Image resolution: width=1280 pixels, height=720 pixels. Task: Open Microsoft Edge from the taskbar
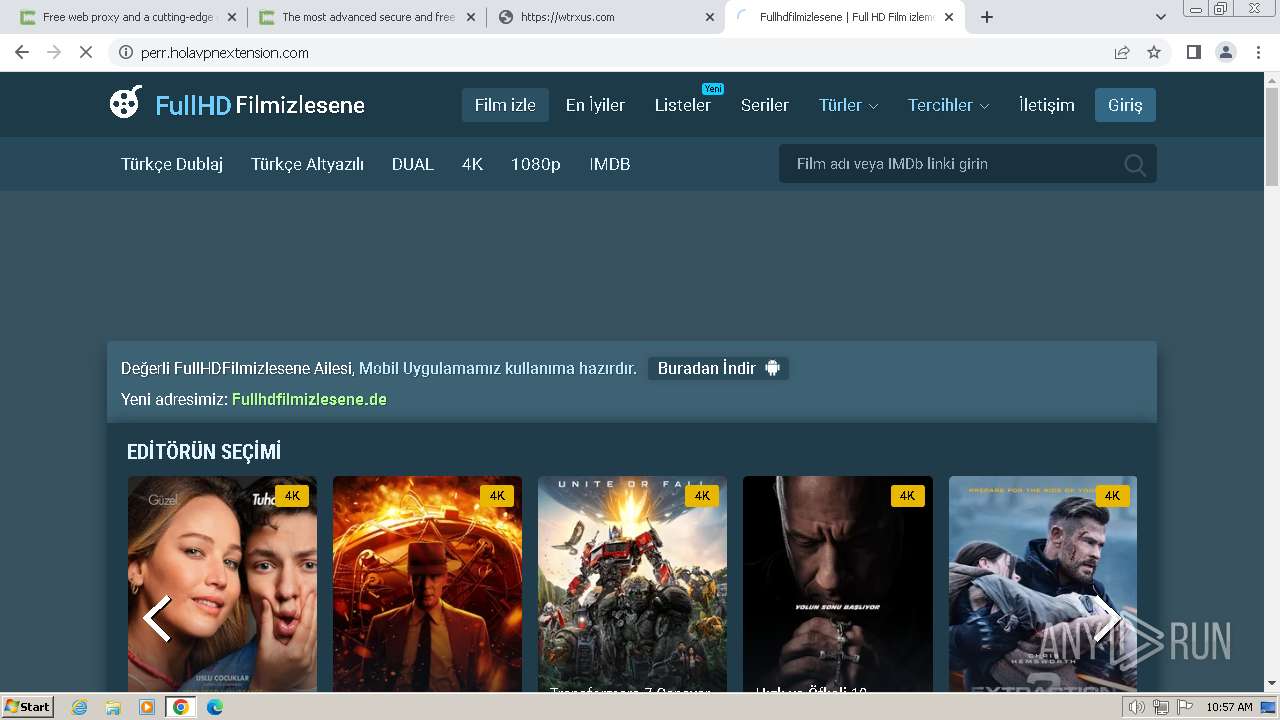pos(215,707)
